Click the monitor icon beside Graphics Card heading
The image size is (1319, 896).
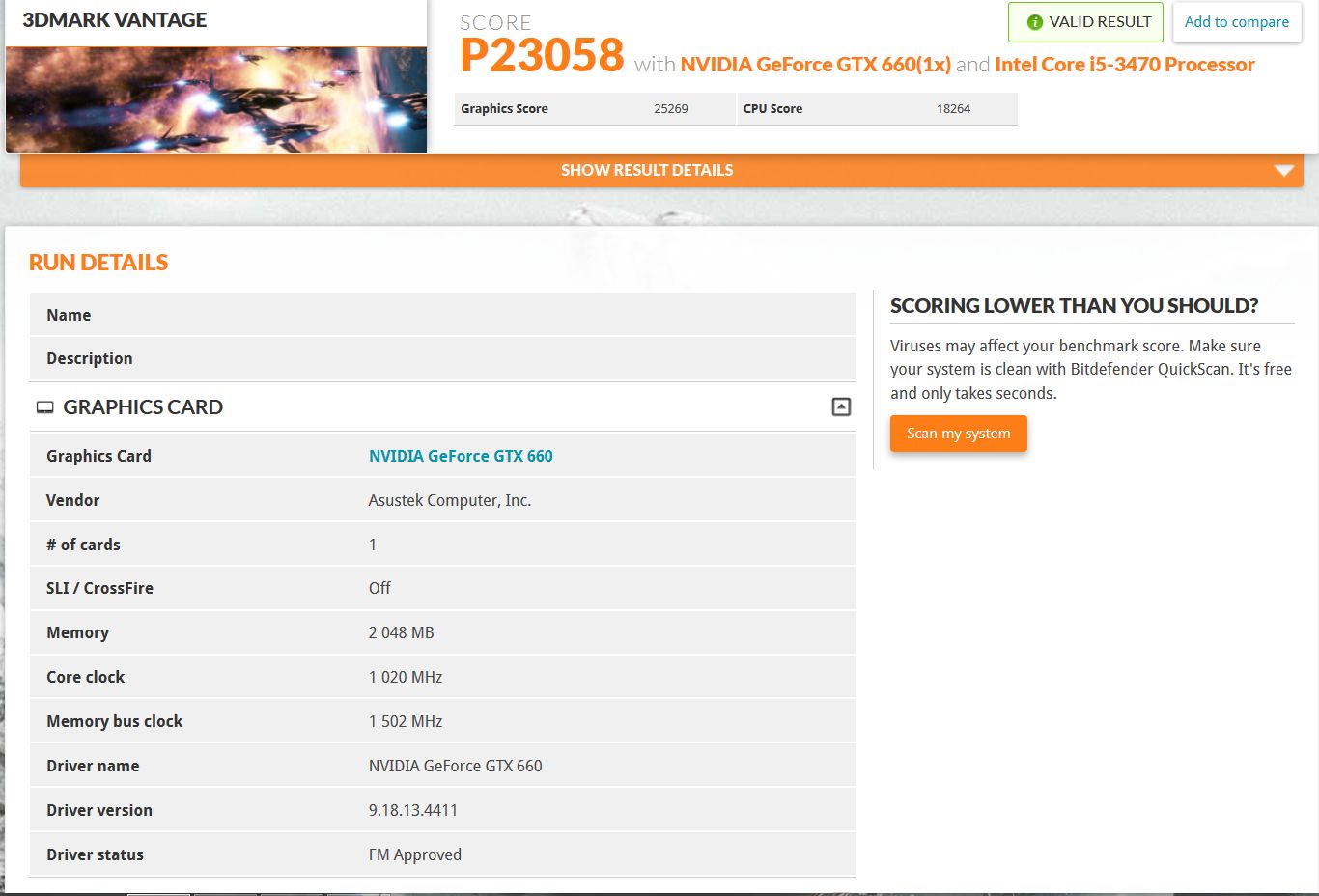(x=44, y=407)
